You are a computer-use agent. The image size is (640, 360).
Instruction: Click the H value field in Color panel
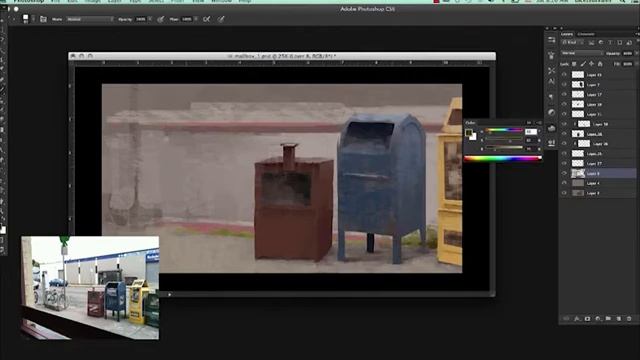531,131
